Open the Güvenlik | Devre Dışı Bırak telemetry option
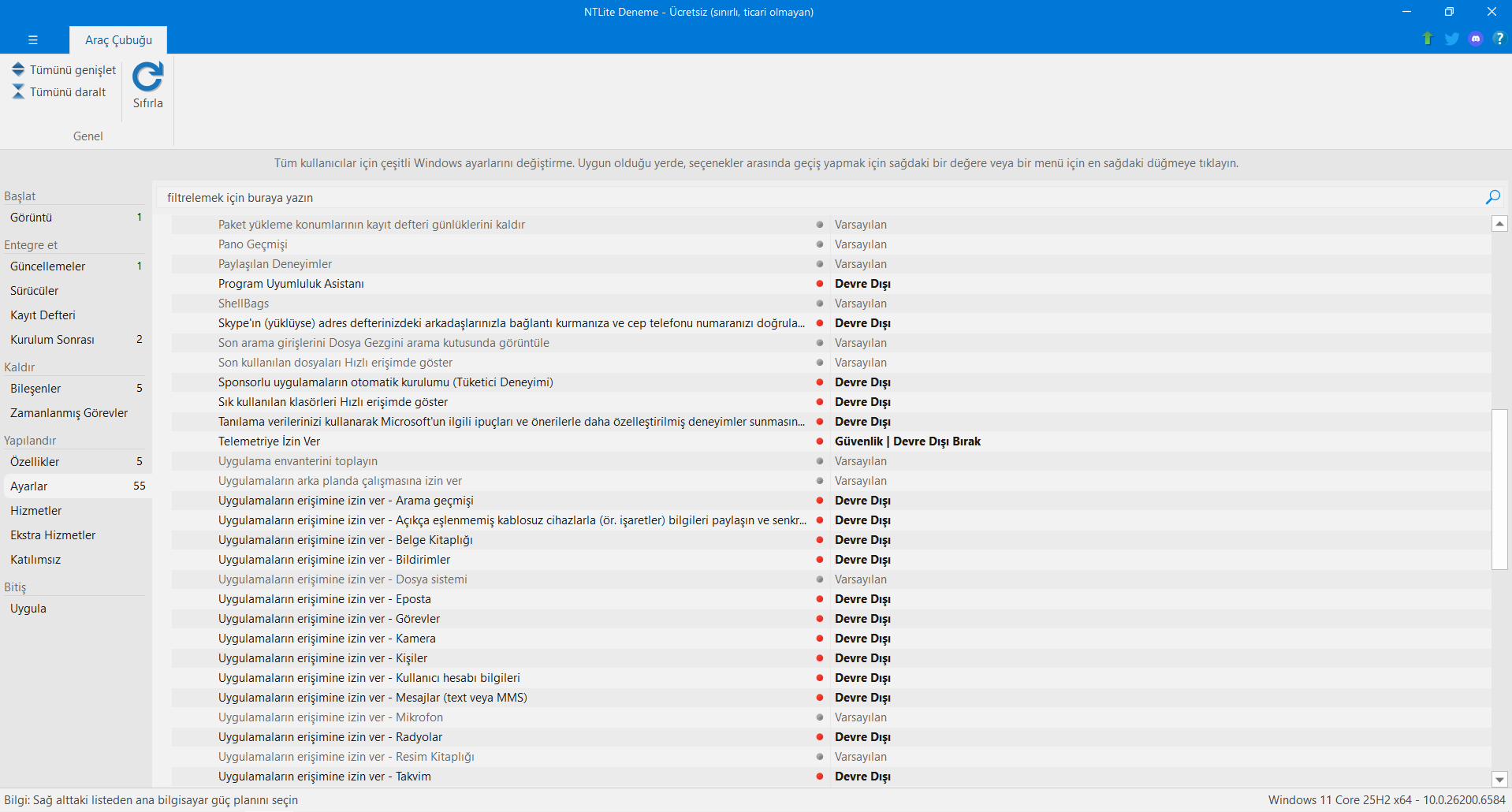This screenshot has height=812, width=1512. (907, 441)
